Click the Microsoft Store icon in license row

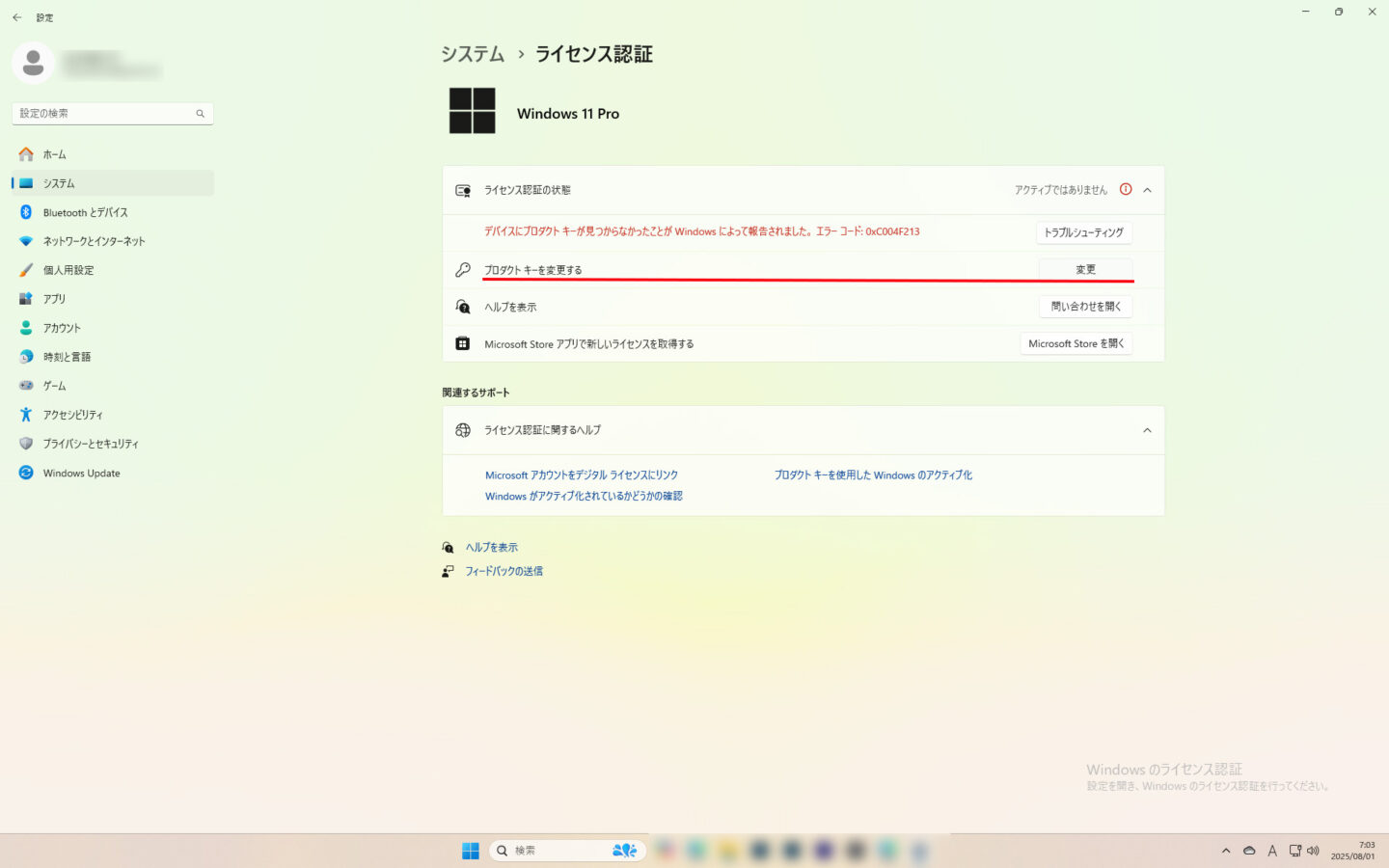click(463, 343)
